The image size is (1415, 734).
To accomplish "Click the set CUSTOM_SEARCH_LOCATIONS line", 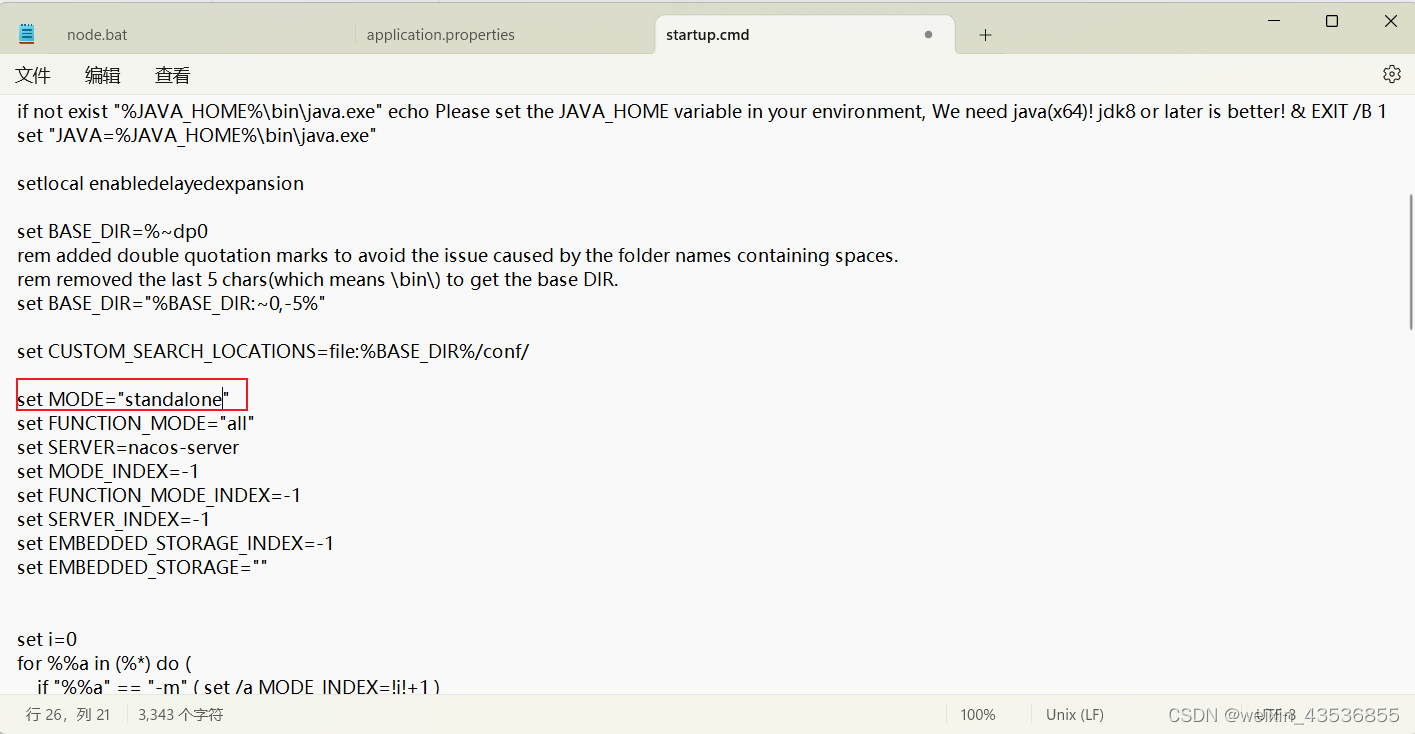I will (273, 351).
